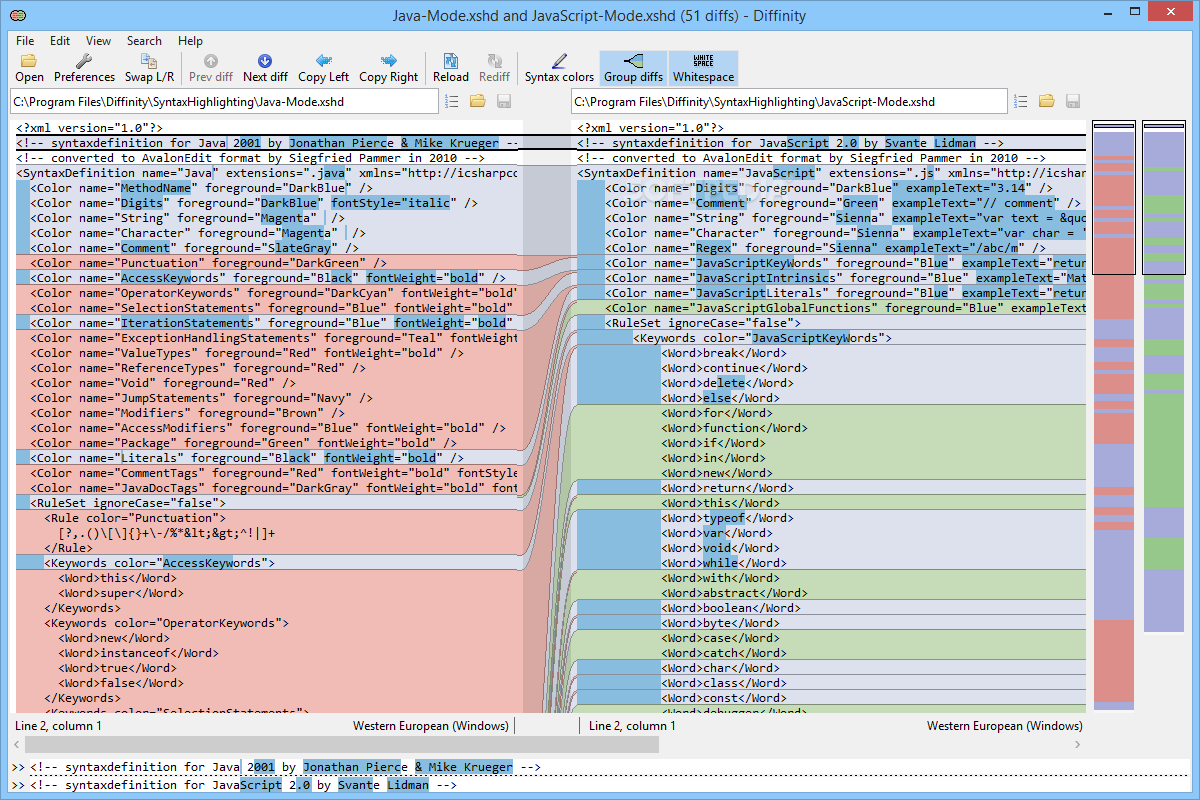Image resolution: width=1200 pixels, height=800 pixels.
Task: Save the right file with disk icon
Action: [x=1073, y=101]
